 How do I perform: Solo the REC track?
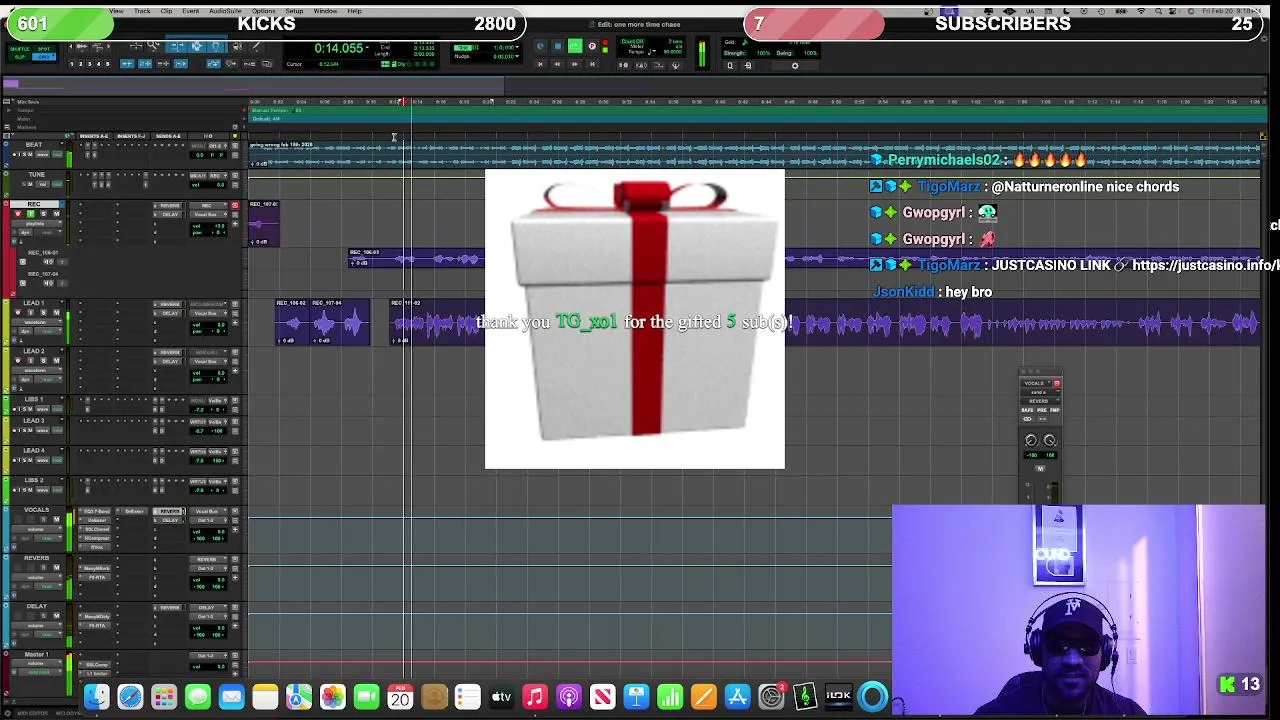43,213
